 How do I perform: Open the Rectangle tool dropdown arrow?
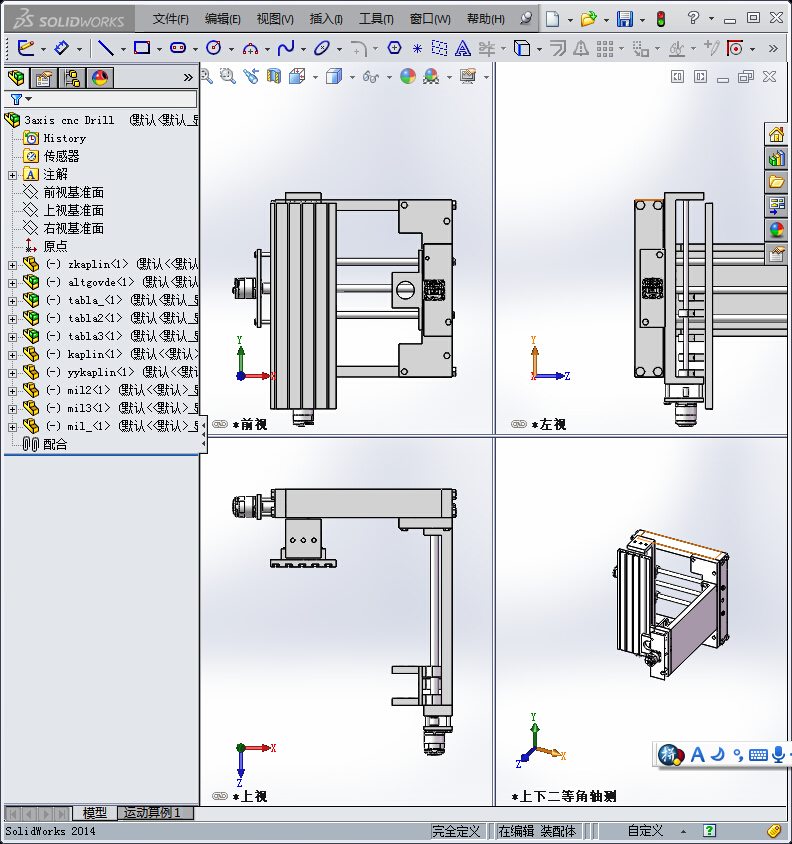(x=159, y=50)
